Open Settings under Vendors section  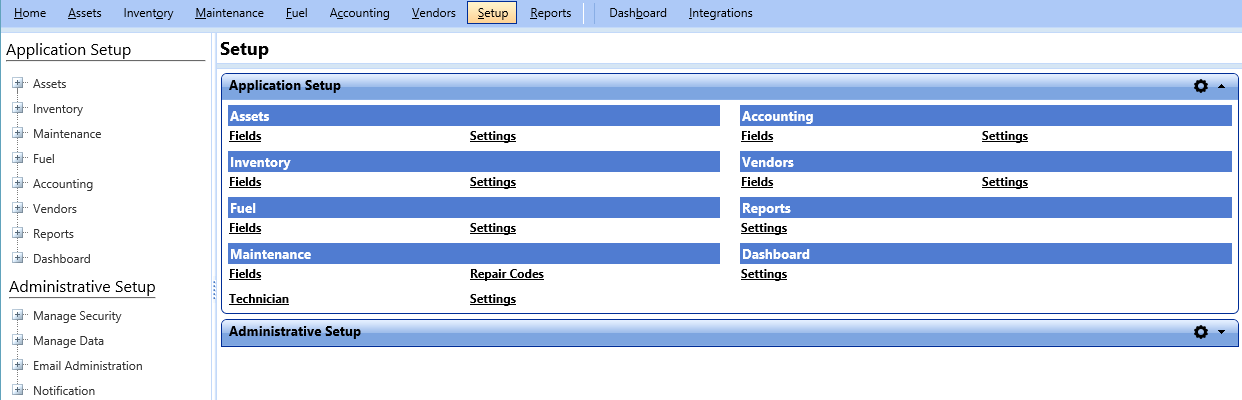coord(1005,182)
